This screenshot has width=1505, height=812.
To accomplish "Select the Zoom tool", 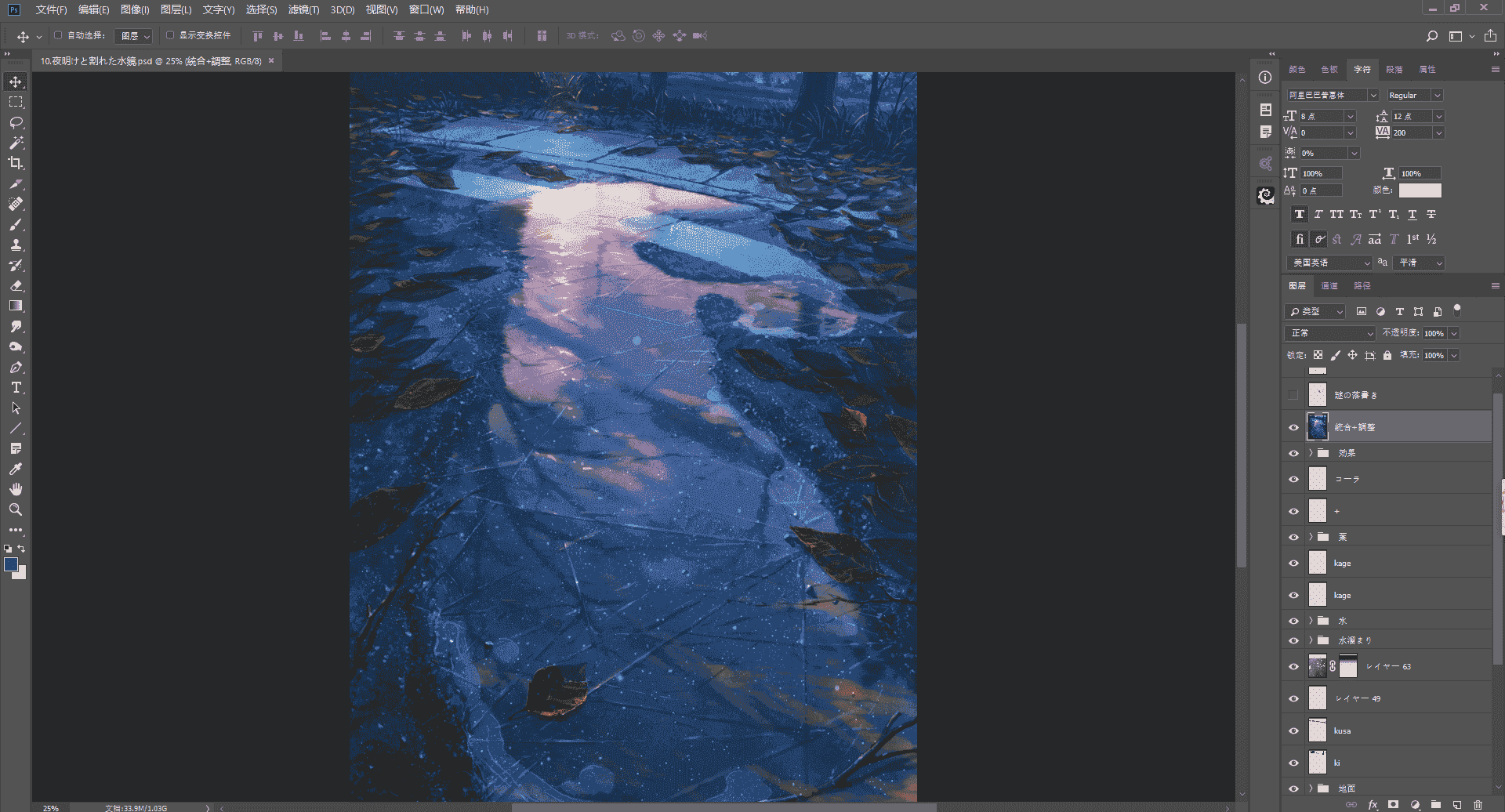I will (16, 509).
